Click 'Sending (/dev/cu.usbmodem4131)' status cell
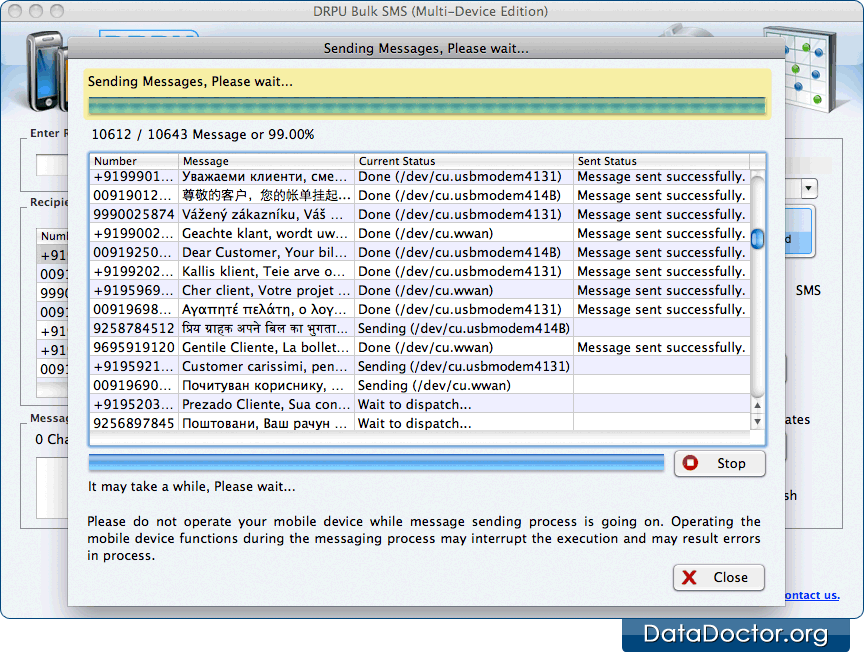 [x=463, y=367]
